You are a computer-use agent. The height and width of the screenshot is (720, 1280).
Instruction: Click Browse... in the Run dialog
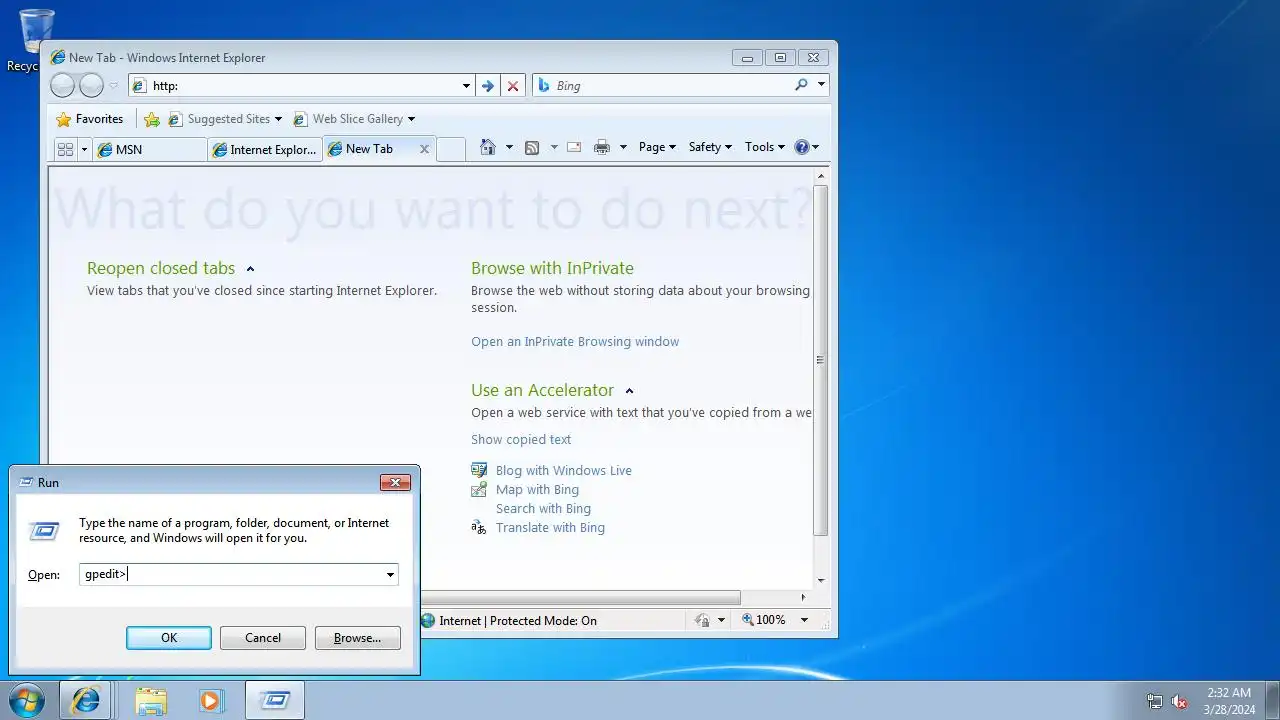[x=357, y=638]
